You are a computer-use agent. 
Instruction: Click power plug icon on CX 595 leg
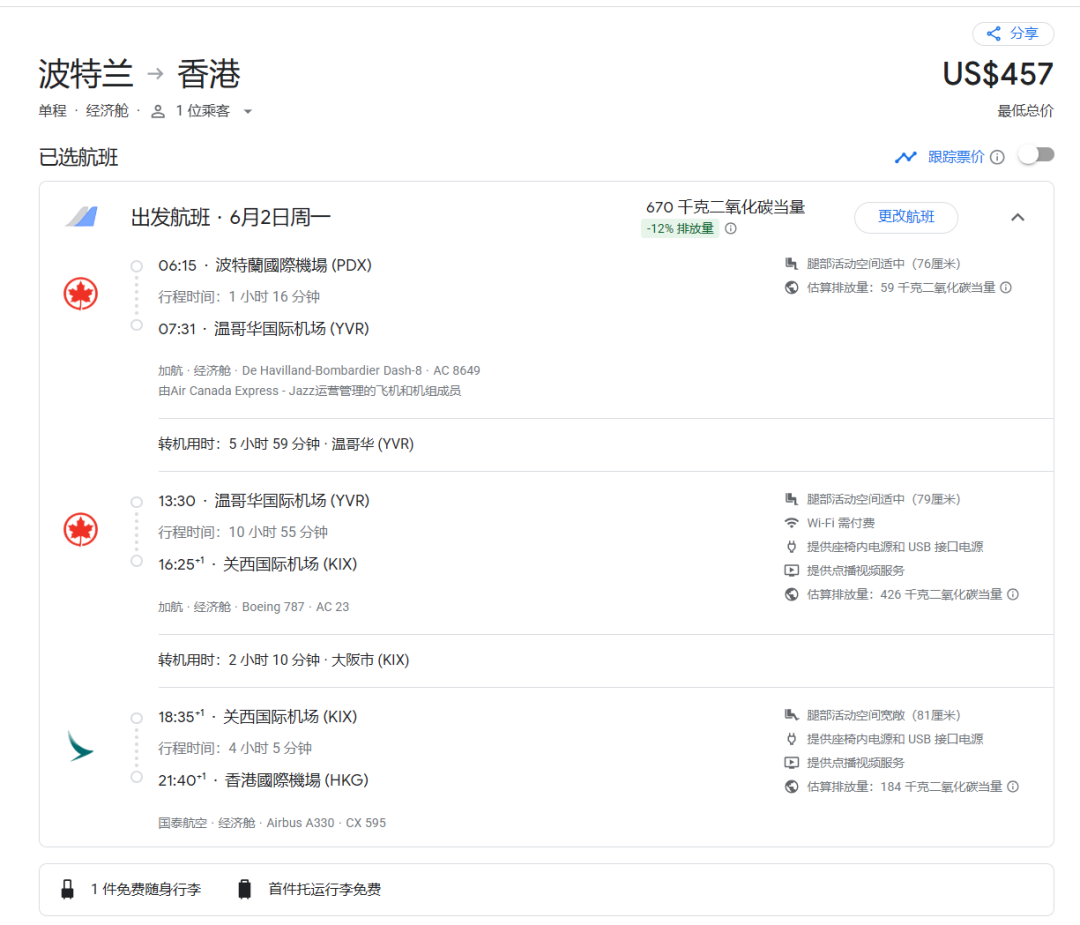791,739
